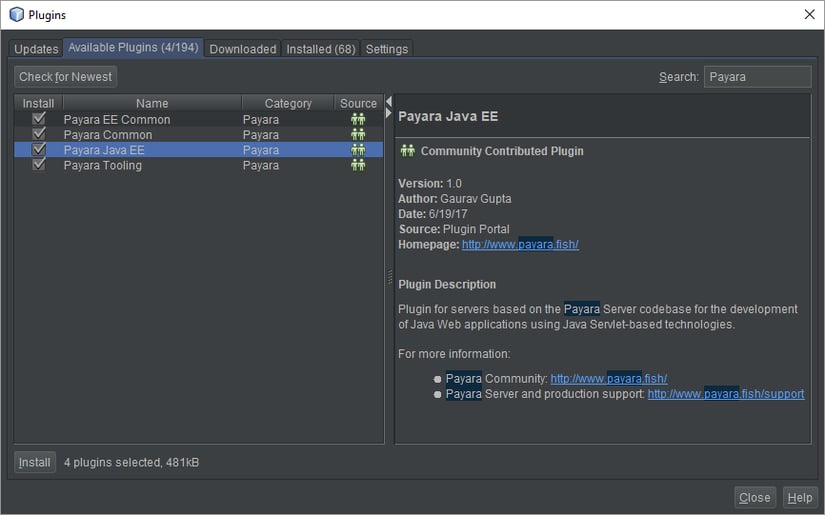
Task: Click the 'Source: Plugin Portal' text
Action: [x=454, y=229]
